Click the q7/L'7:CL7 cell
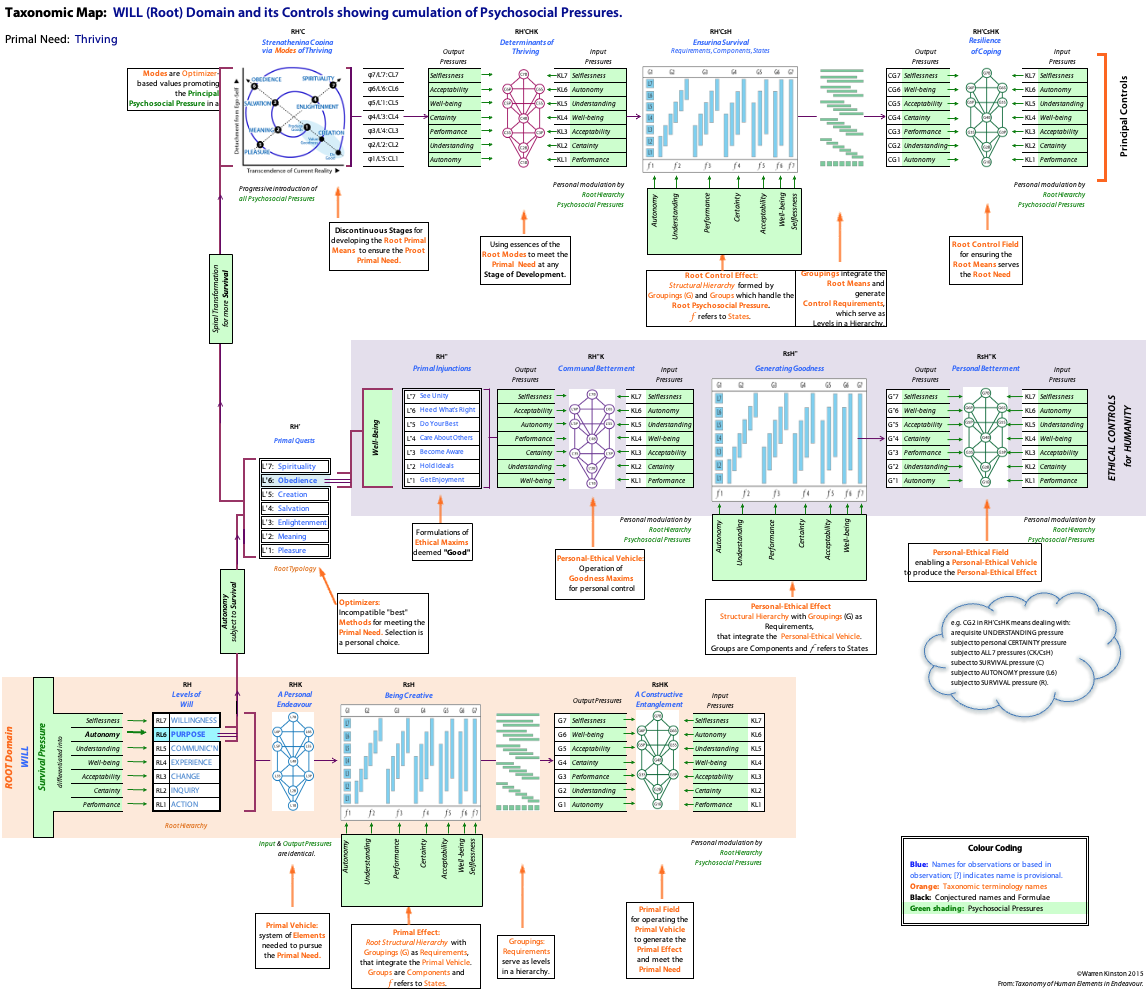The height and width of the screenshot is (992, 1148). 383,75
